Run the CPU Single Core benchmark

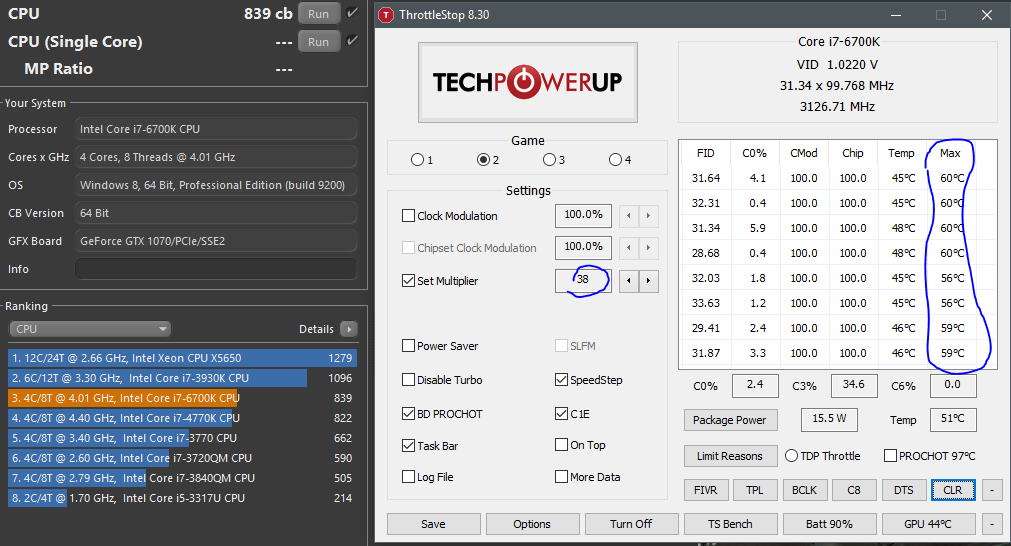click(x=319, y=42)
